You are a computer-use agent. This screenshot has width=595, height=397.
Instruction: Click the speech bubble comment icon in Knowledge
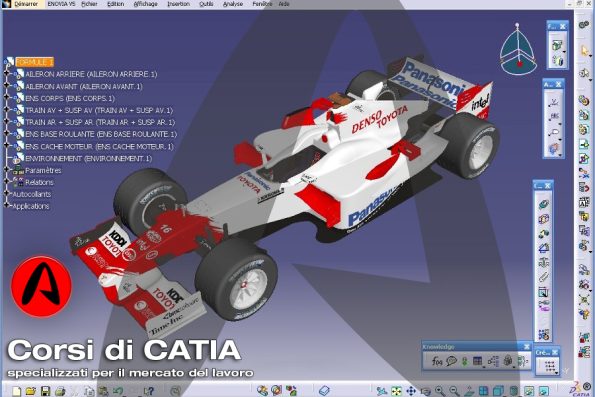[x=451, y=361]
